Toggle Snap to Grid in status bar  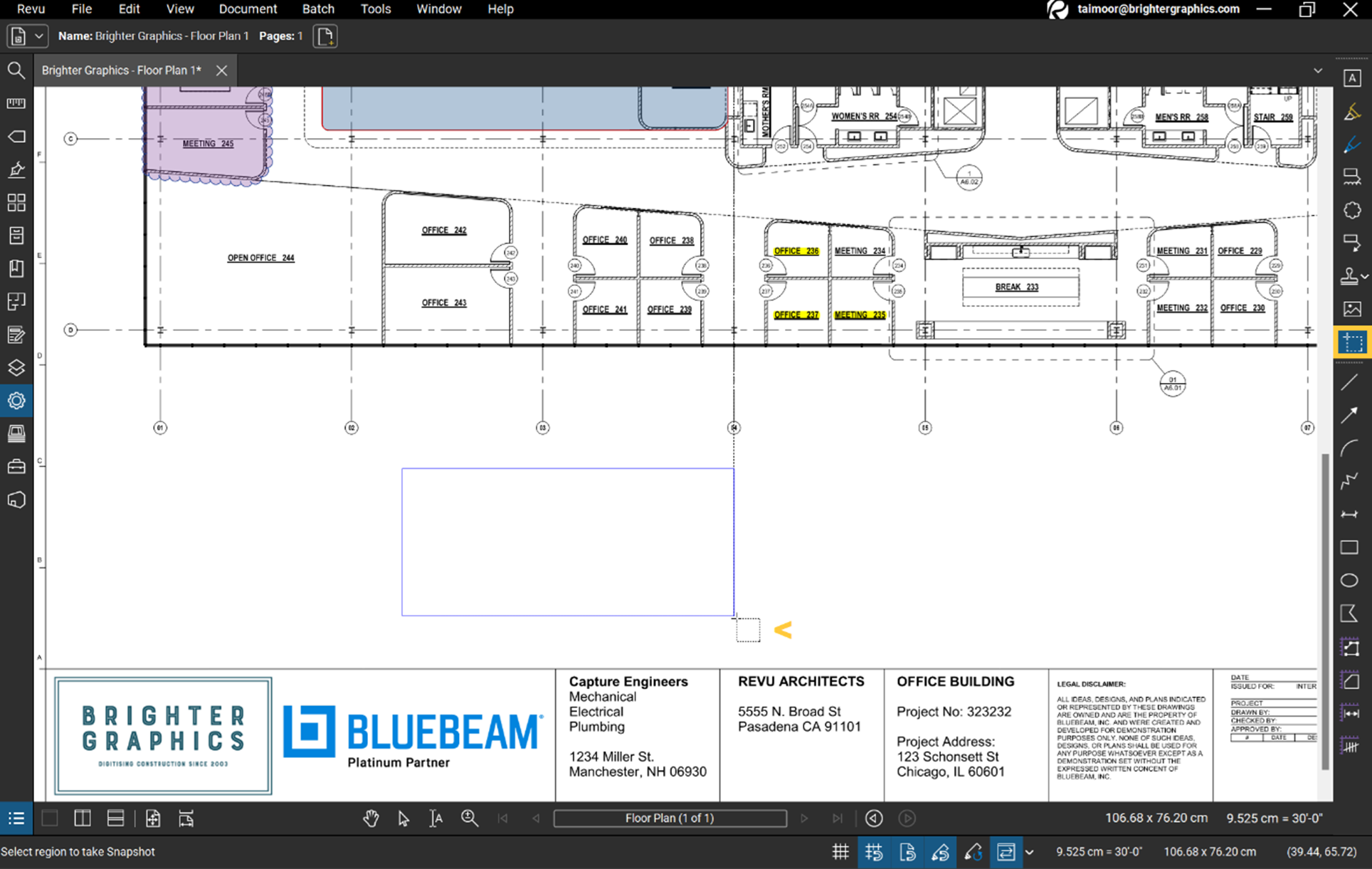(x=874, y=852)
